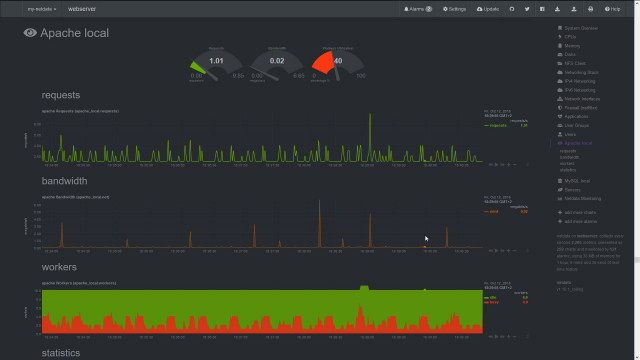
Task: Go to System Overview in sidebar
Action: pos(578,28)
